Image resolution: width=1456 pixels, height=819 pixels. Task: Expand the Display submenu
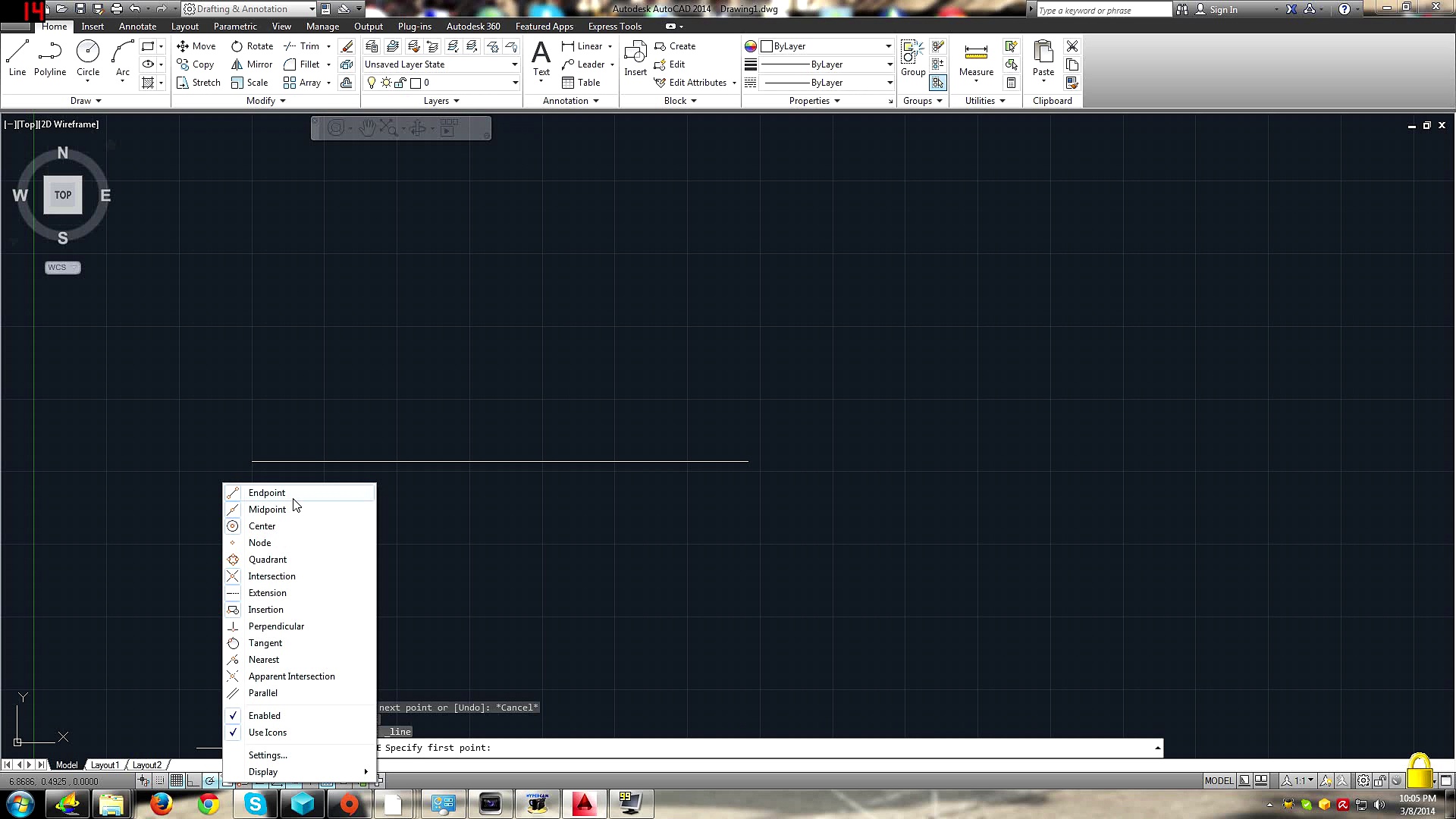coord(263,771)
